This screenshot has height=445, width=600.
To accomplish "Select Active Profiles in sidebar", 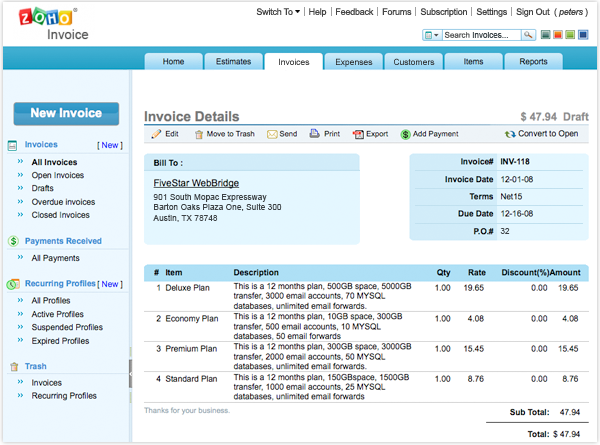I will [x=57, y=314].
